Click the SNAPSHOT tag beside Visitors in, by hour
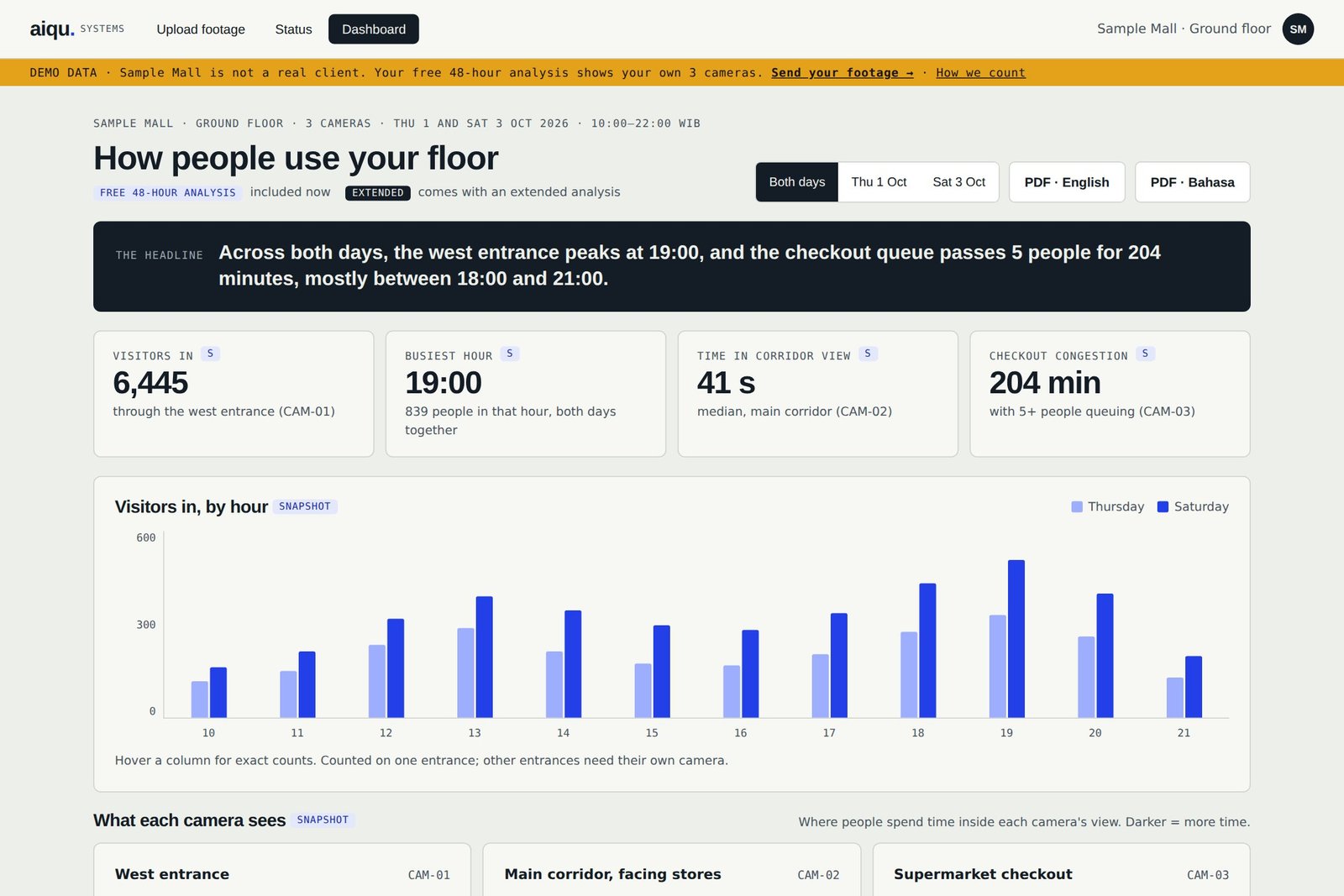Screen dimensions: 1344x896 tap(305, 506)
